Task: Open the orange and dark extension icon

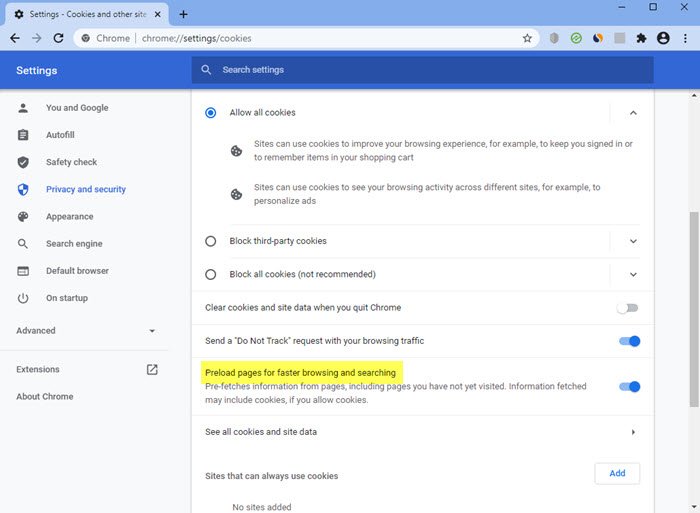Action: point(598,38)
